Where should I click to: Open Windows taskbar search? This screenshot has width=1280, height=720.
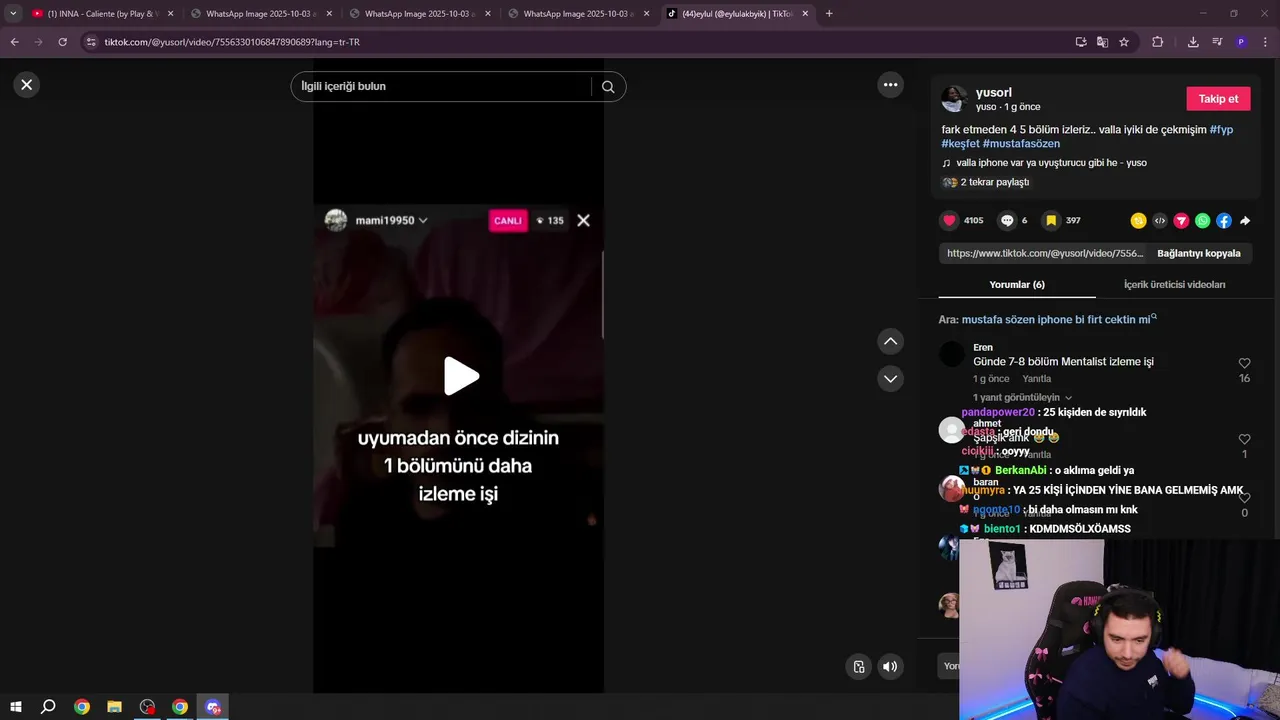[48, 707]
